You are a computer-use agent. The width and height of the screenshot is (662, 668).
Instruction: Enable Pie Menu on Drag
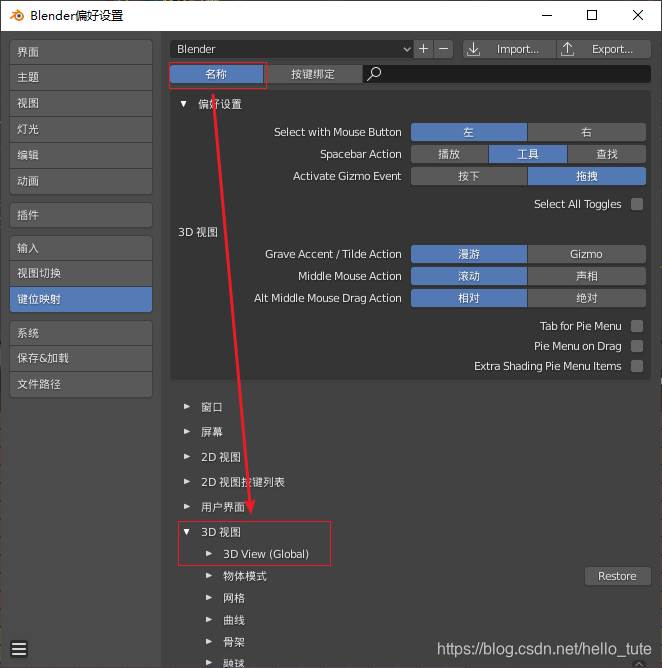(637, 346)
